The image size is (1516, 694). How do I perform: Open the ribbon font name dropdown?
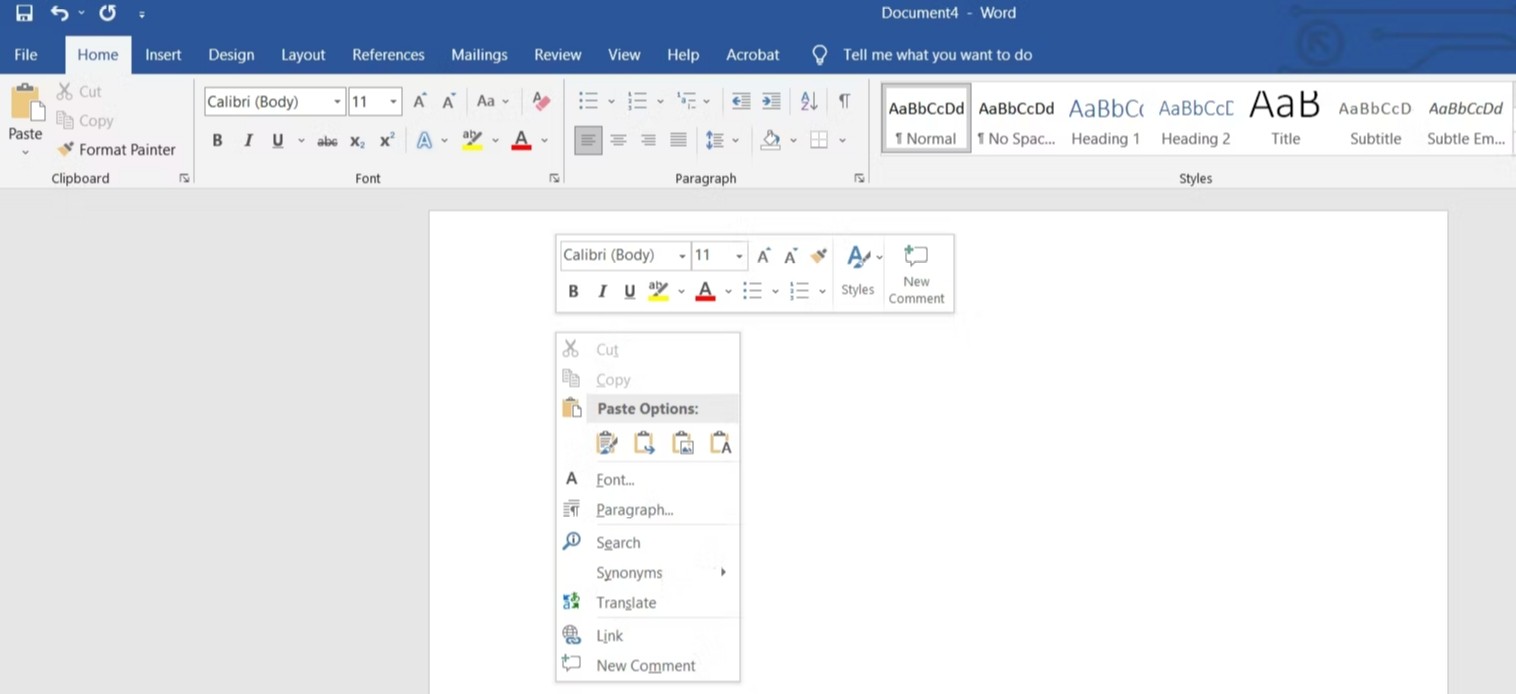[x=337, y=102]
